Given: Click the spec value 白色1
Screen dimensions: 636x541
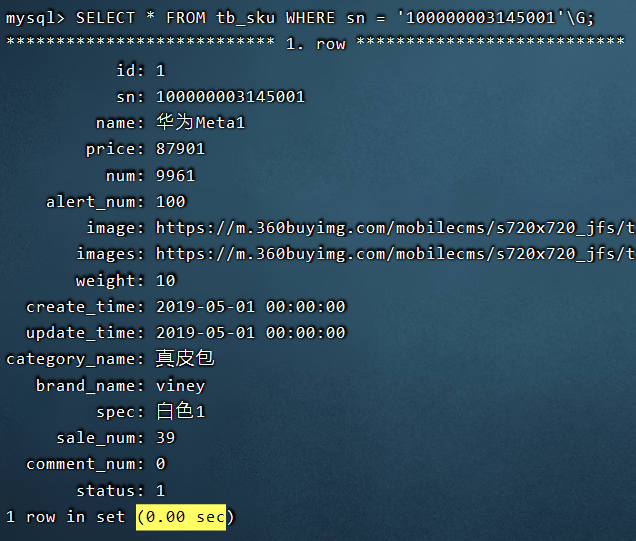Looking at the screenshot, I should pos(180,411).
